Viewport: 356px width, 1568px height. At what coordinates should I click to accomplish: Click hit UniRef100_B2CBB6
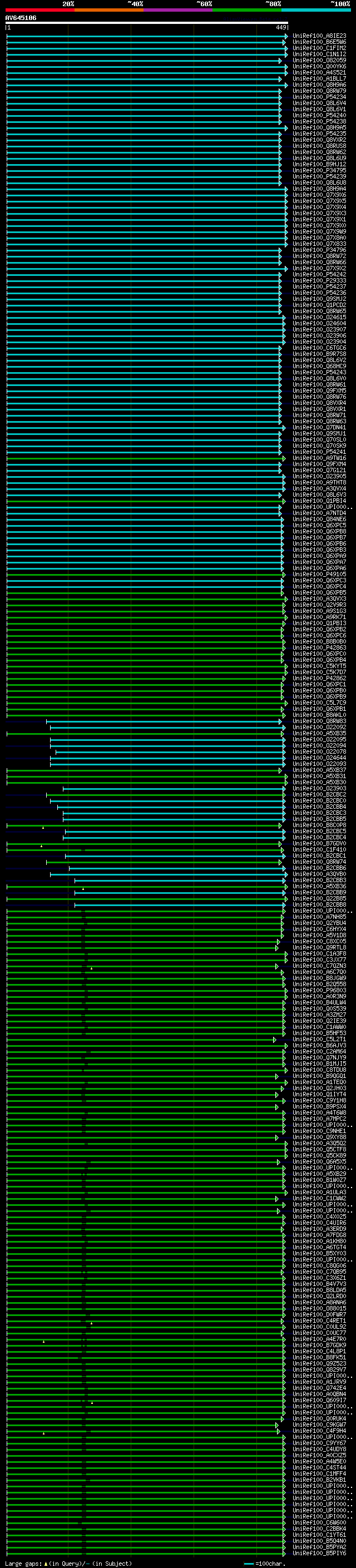click(x=319, y=868)
